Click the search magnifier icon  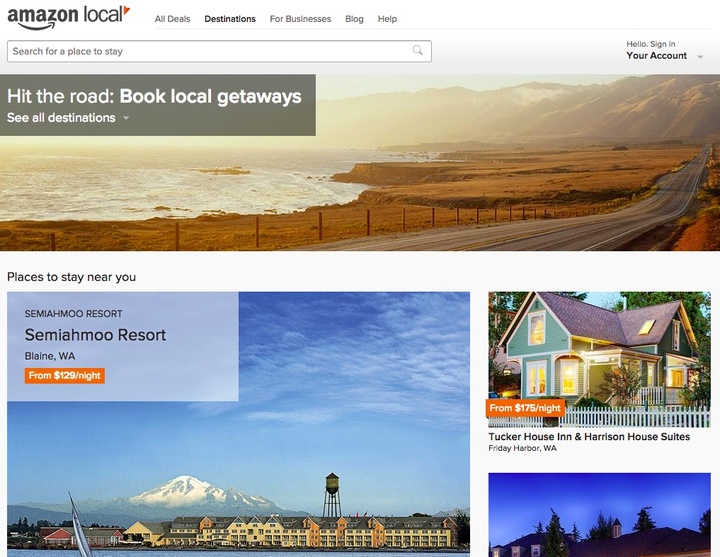tap(418, 51)
